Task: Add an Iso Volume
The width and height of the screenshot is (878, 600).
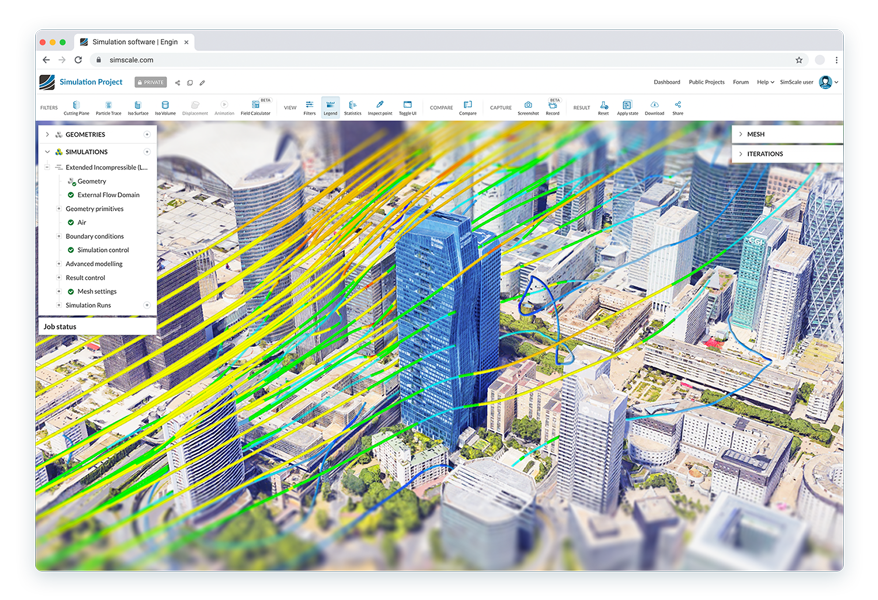Action: click(x=166, y=108)
